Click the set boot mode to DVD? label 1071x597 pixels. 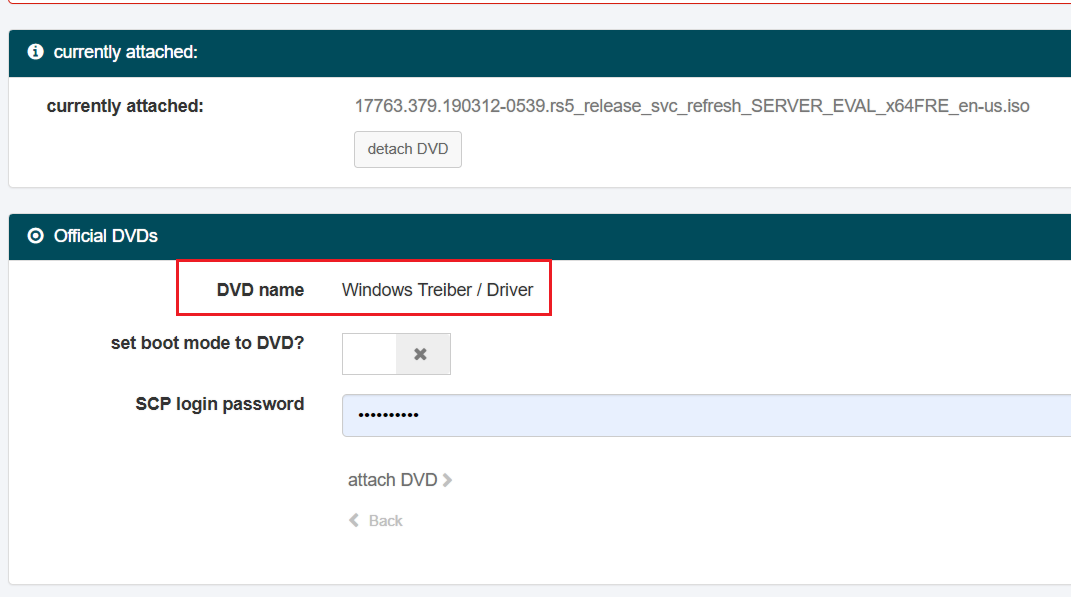click(x=208, y=343)
